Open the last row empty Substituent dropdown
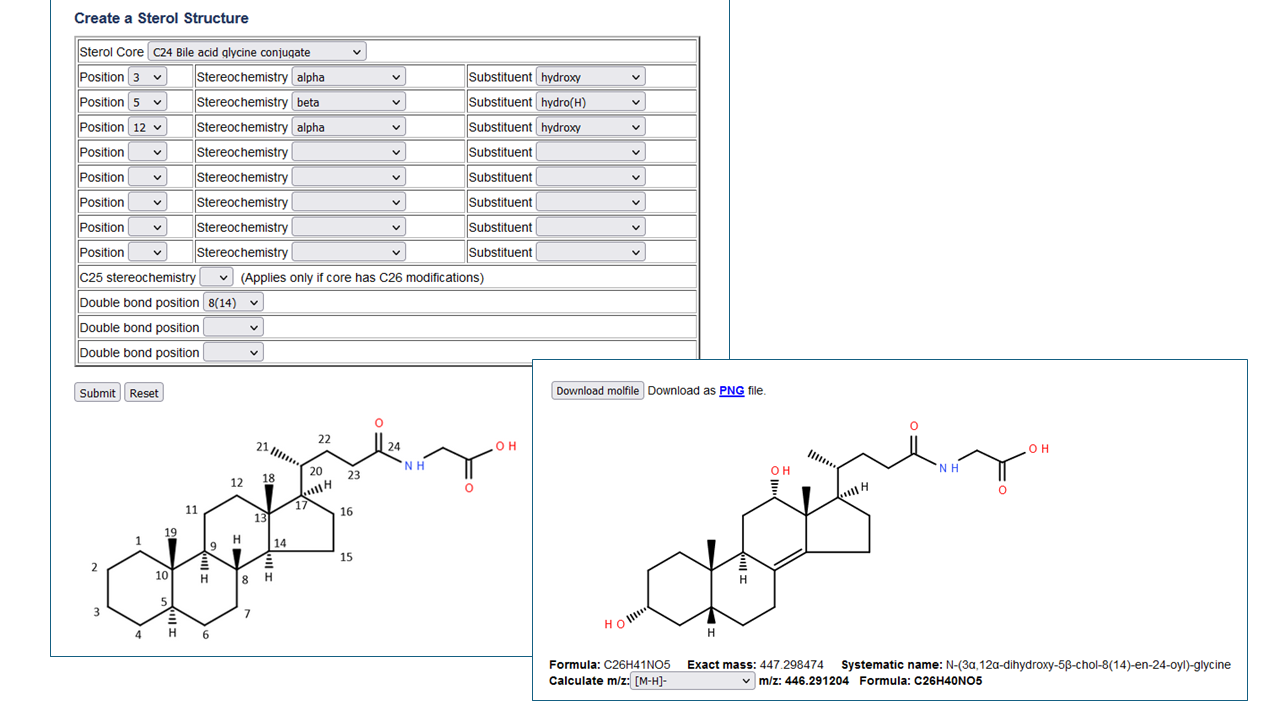 [590, 252]
